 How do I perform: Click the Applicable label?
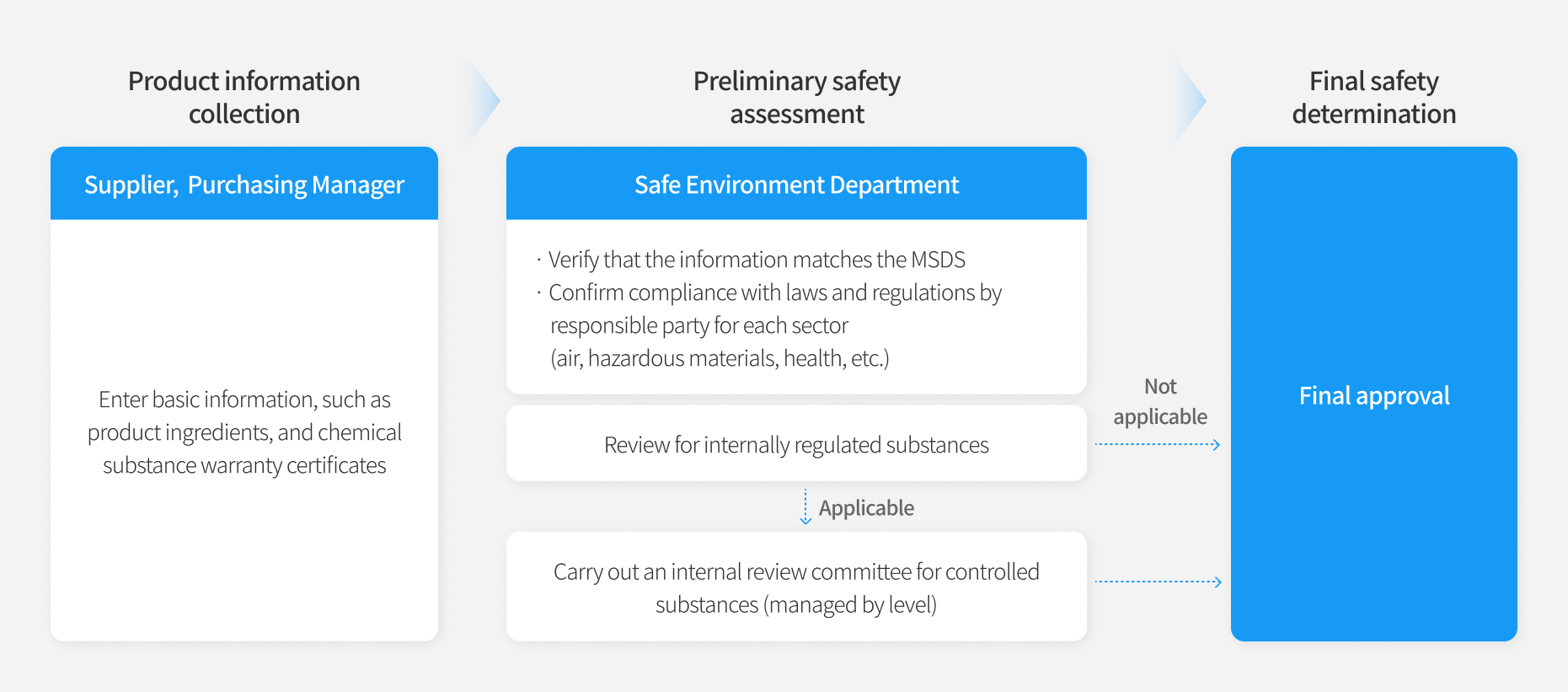pos(866,507)
